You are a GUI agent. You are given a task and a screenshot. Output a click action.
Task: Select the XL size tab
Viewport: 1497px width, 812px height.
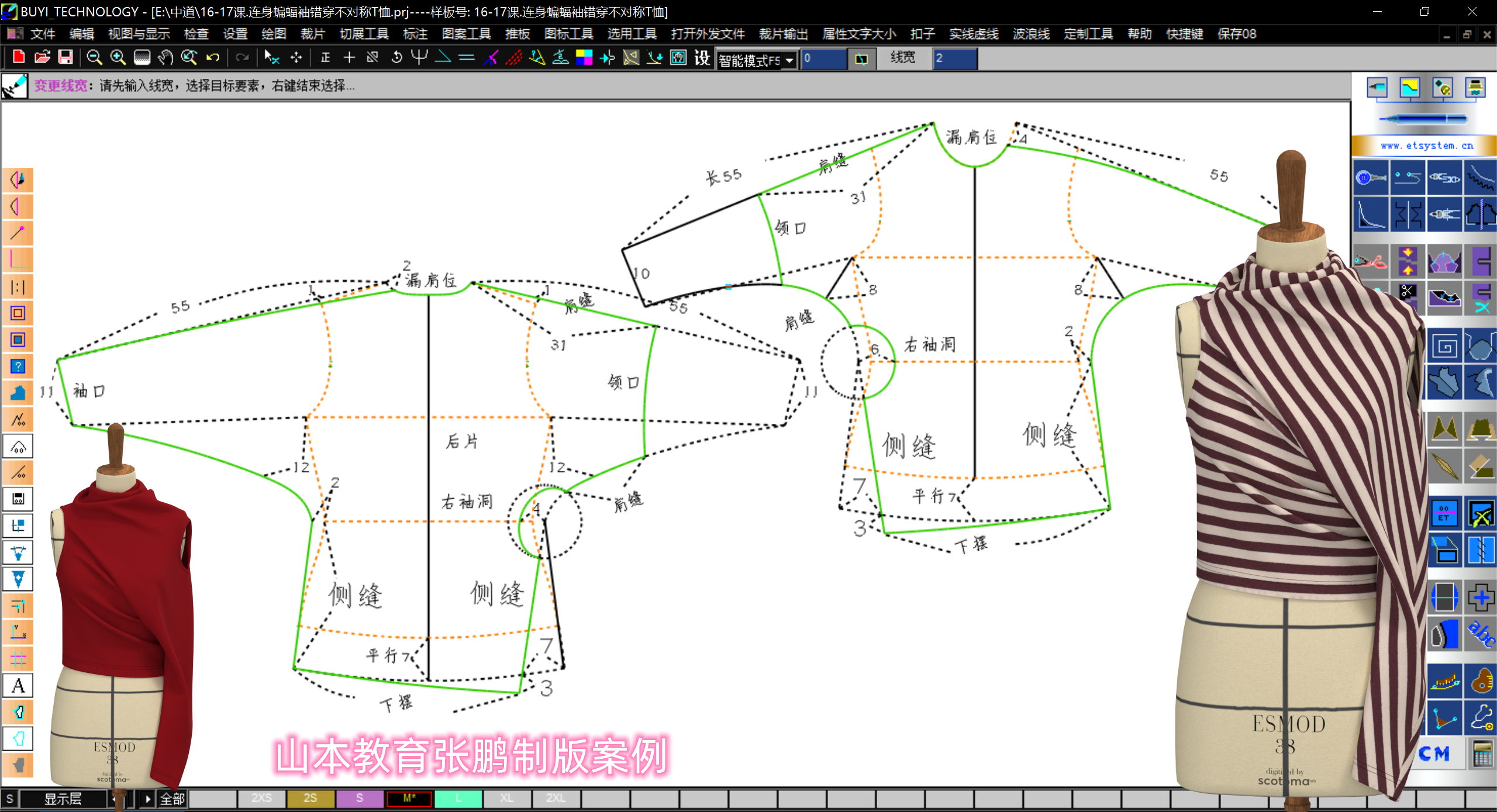pyautogui.click(x=507, y=799)
